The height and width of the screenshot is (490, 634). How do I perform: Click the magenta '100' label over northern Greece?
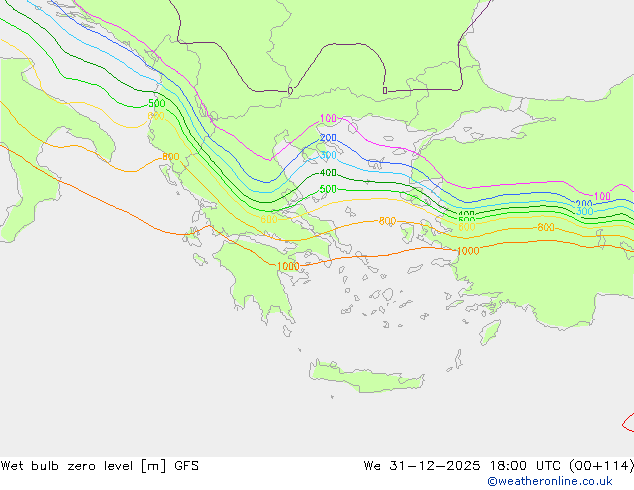point(328,118)
